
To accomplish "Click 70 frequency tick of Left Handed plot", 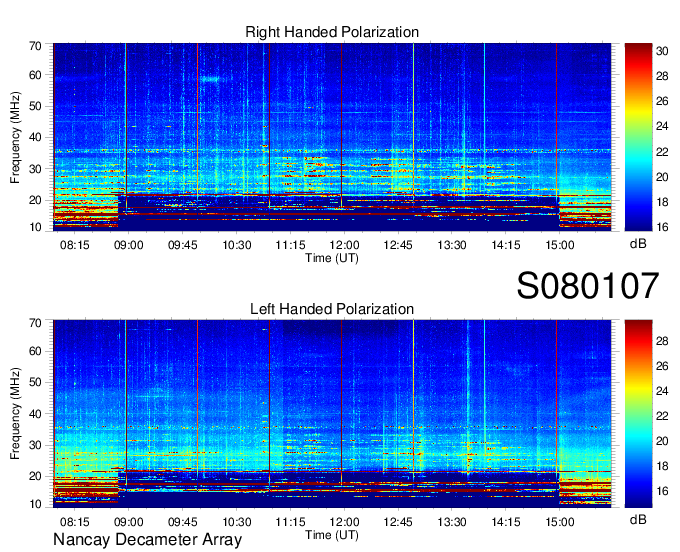I will [x=36, y=323].
